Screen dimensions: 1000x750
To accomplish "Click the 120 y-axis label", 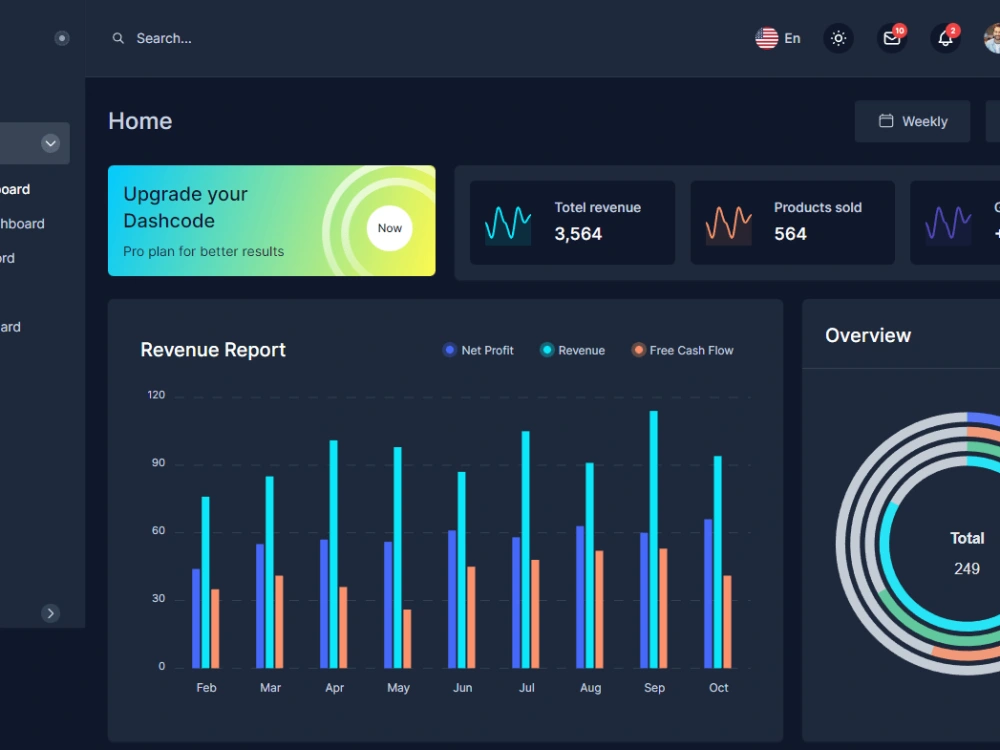I will [156, 395].
